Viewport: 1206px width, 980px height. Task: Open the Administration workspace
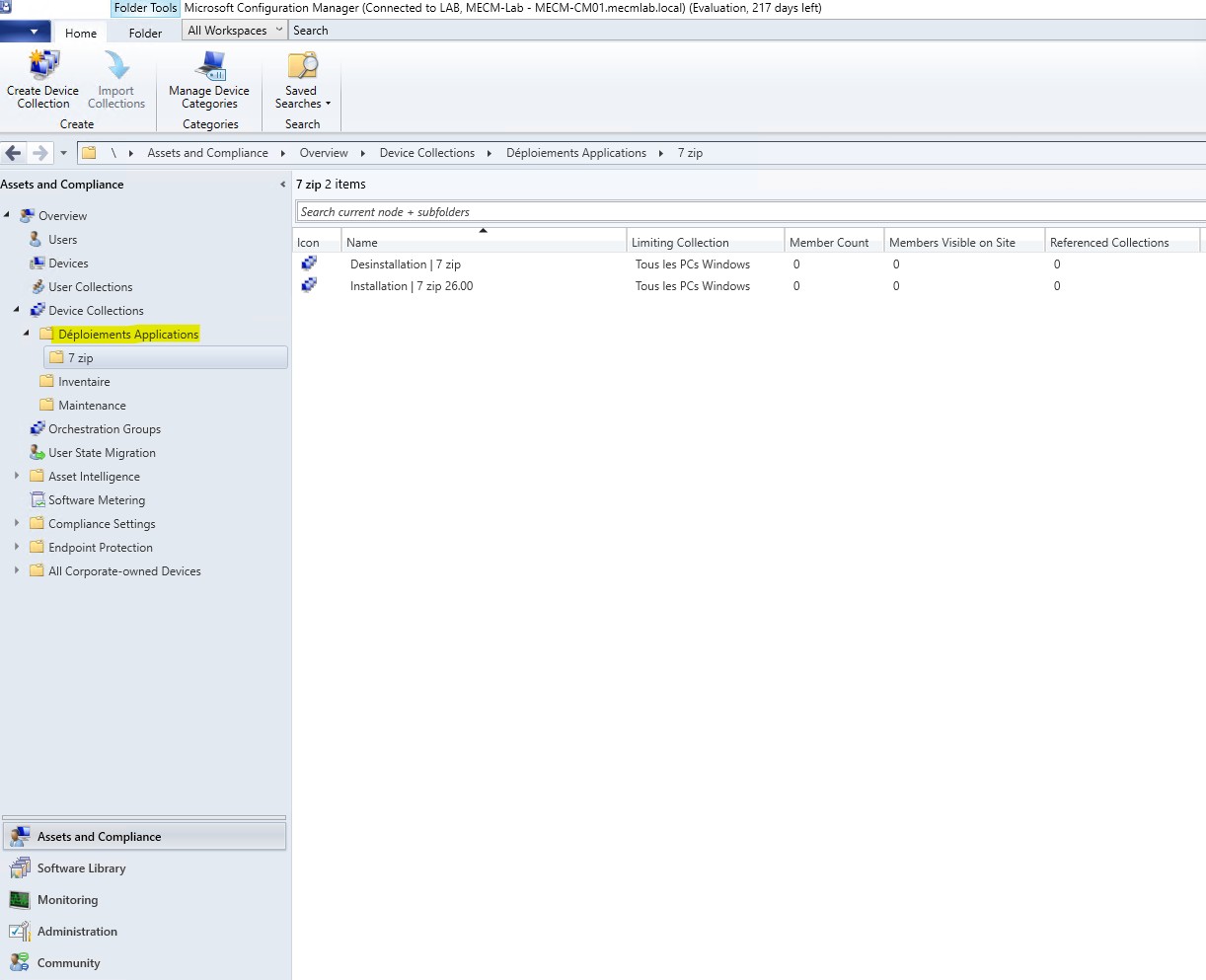point(144,932)
